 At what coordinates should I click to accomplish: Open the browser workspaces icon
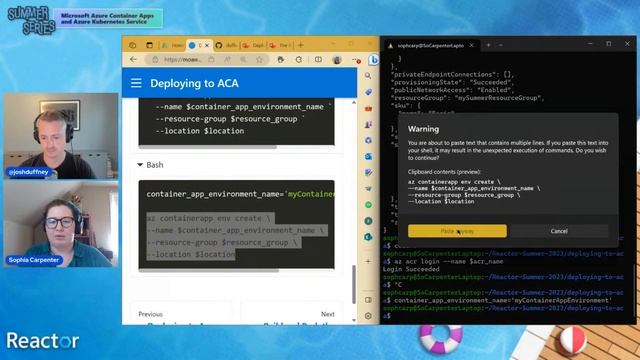(x=133, y=45)
